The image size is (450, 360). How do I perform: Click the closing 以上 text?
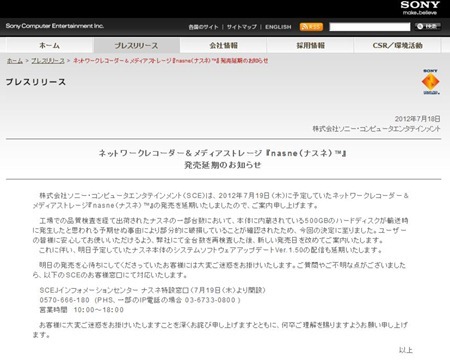coord(406,350)
